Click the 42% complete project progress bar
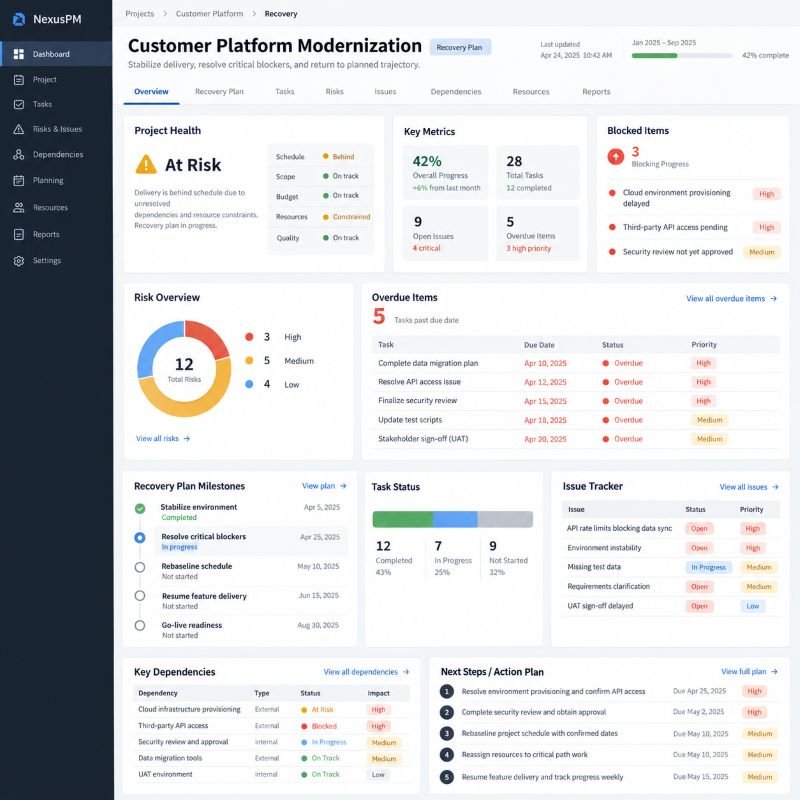This screenshot has width=800, height=800. (x=682, y=56)
